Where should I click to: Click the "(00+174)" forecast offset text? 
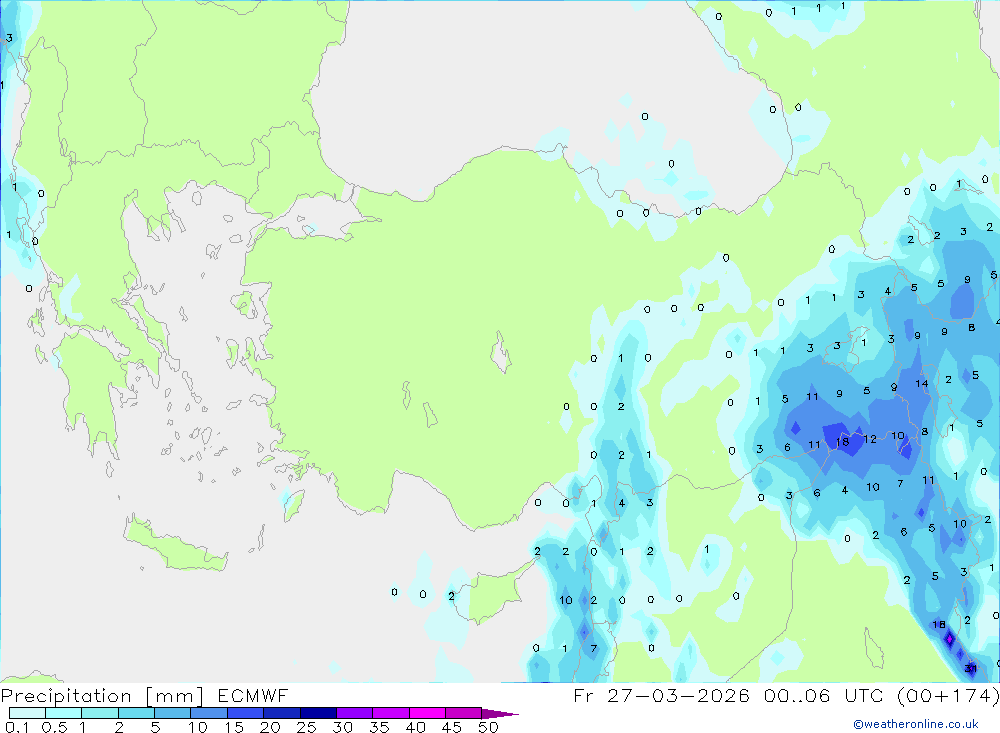[948, 695]
